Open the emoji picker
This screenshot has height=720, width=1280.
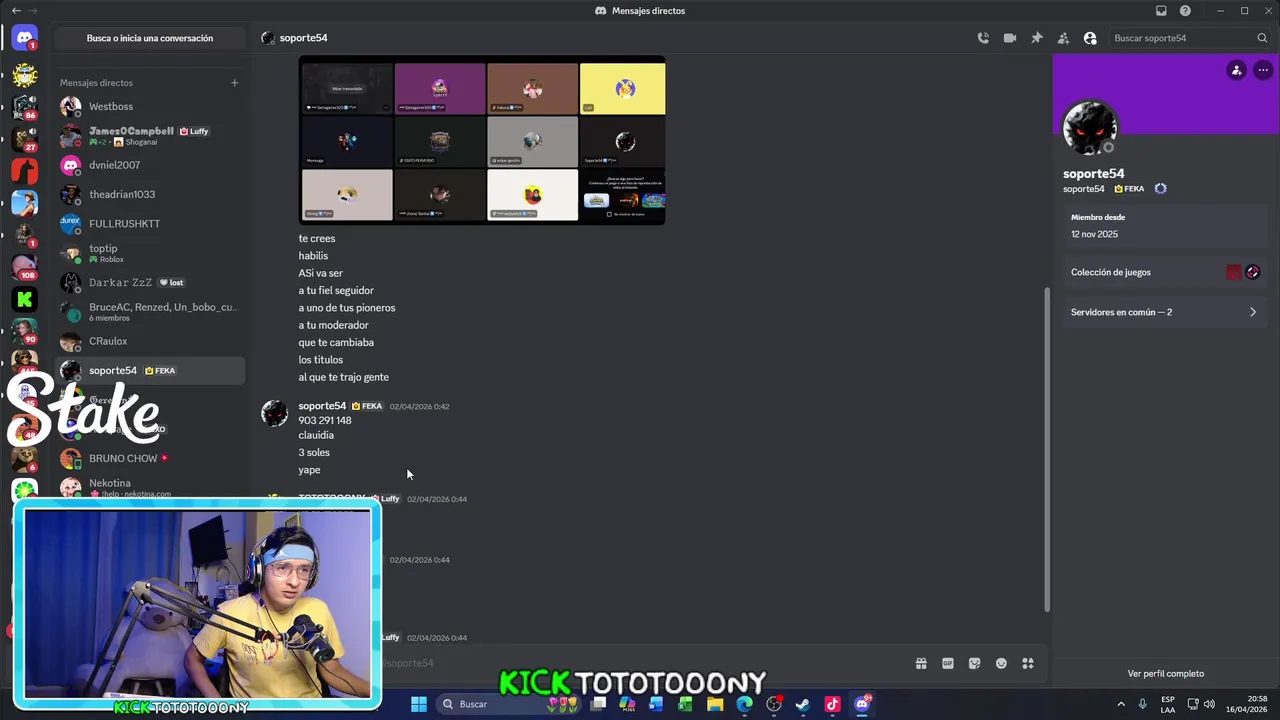[1001, 663]
